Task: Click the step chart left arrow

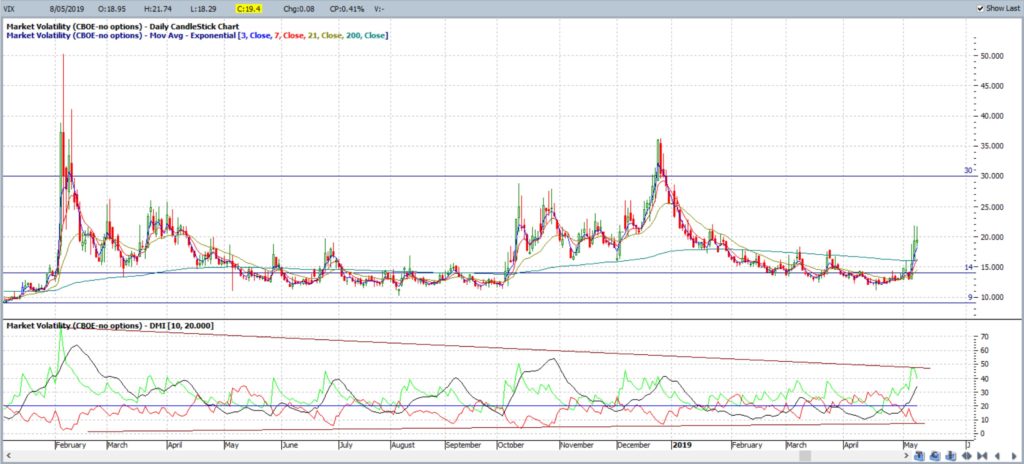Action: coord(997,456)
